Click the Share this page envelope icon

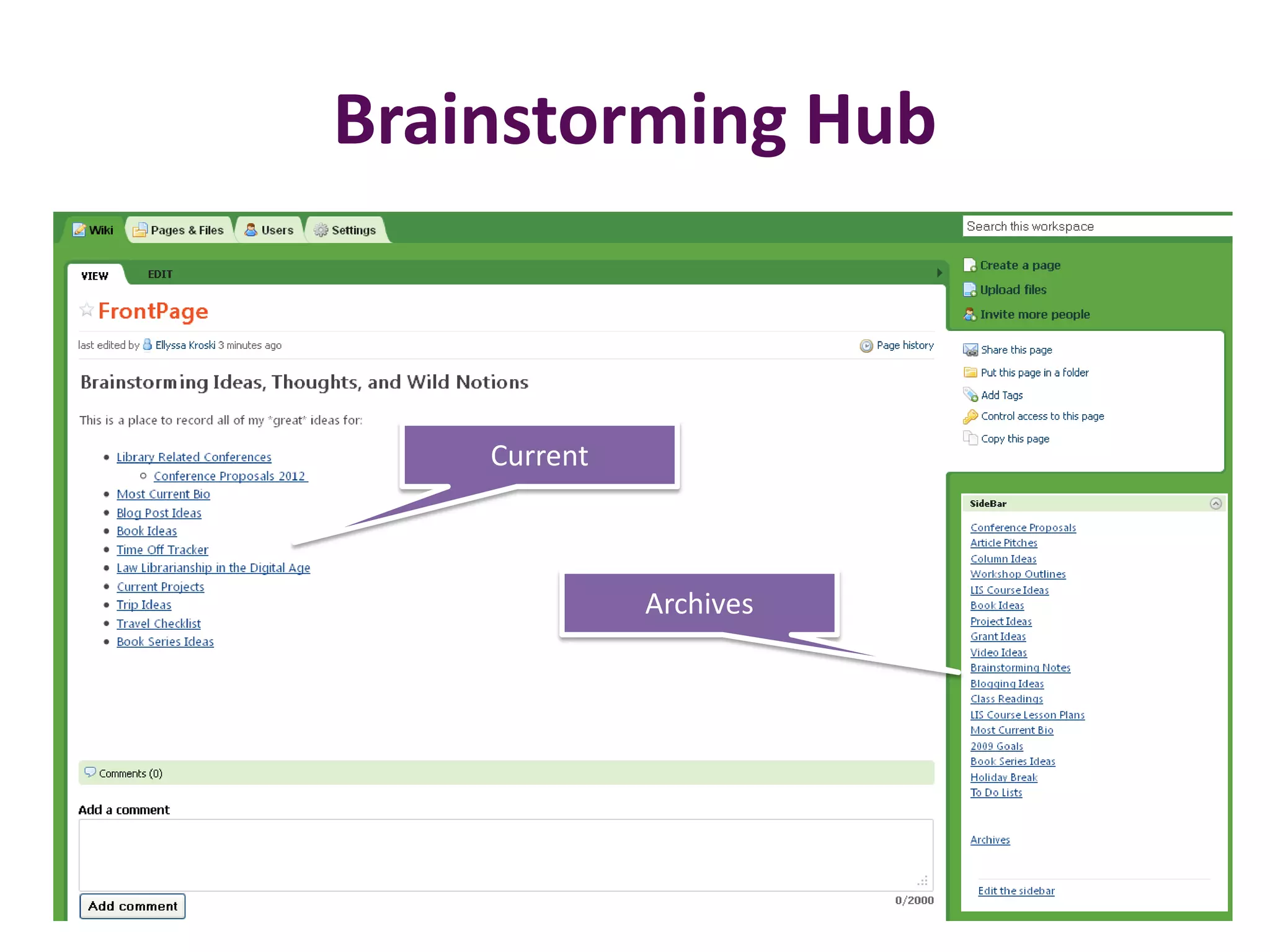(x=970, y=350)
